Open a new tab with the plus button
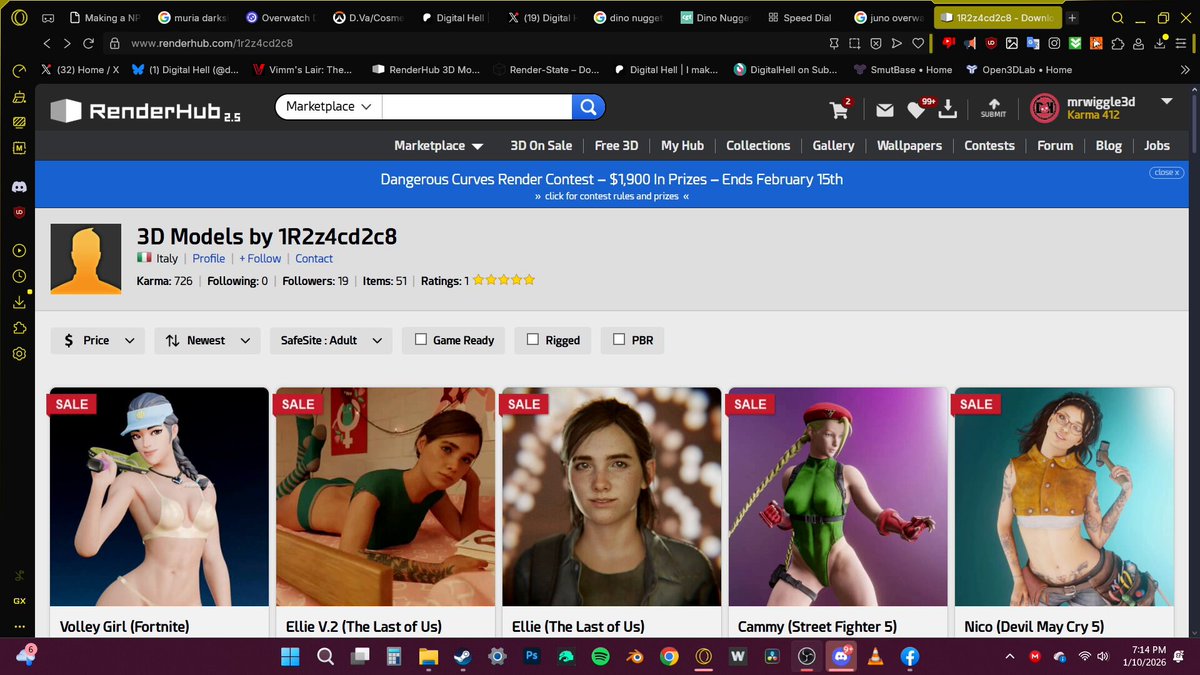This screenshot has height=675, width=1200. click(1073, 18)
